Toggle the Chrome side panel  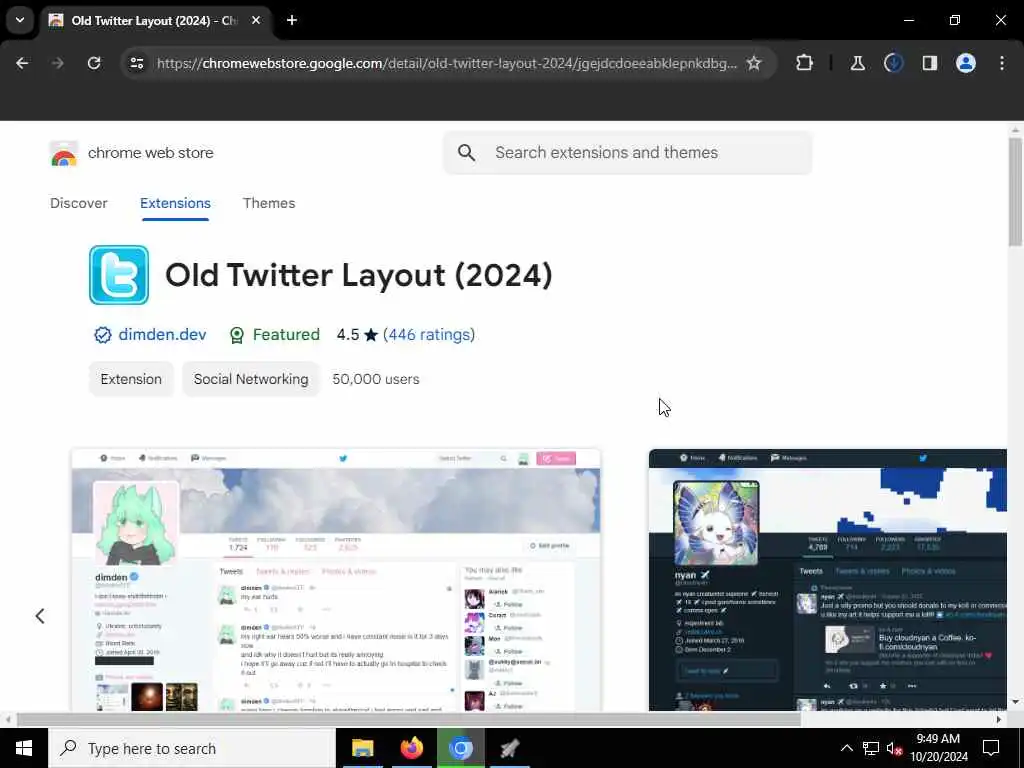click(x=929, y=63)
